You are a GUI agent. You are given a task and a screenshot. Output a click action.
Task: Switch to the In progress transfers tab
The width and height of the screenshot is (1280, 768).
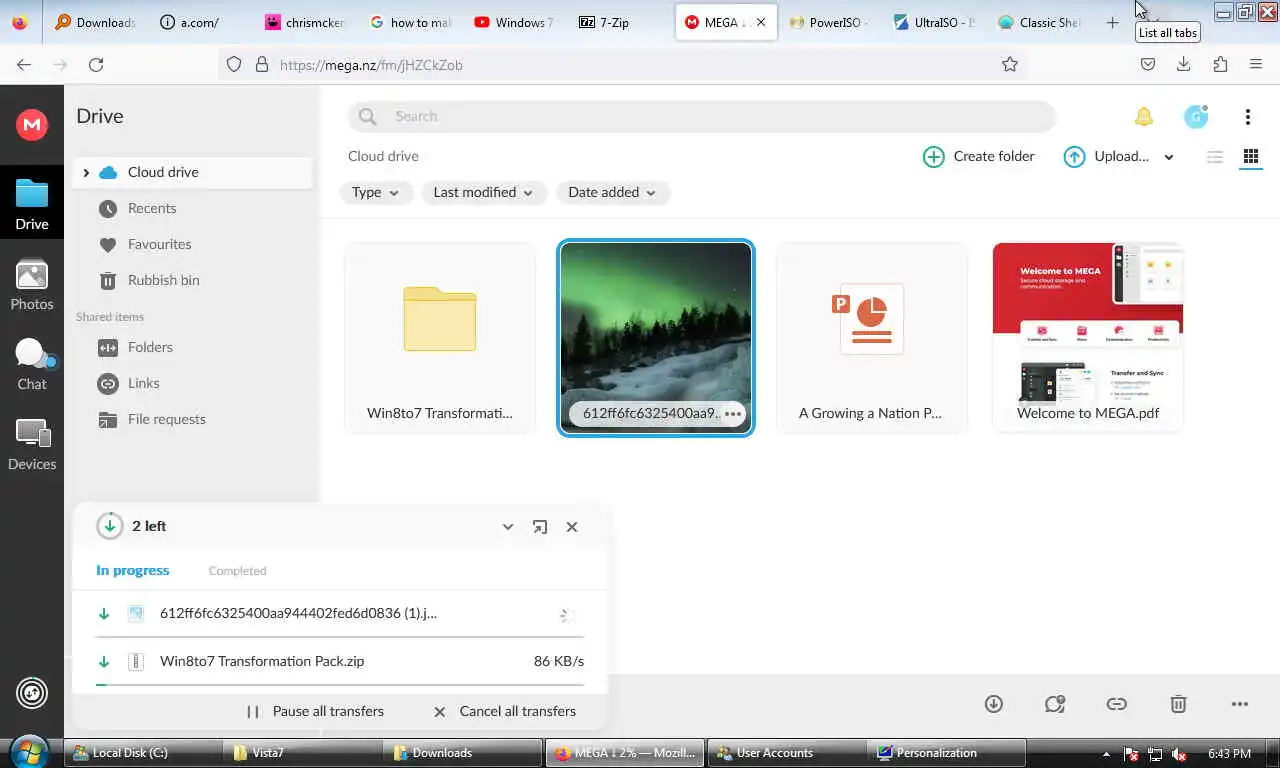tap(133, 571)
